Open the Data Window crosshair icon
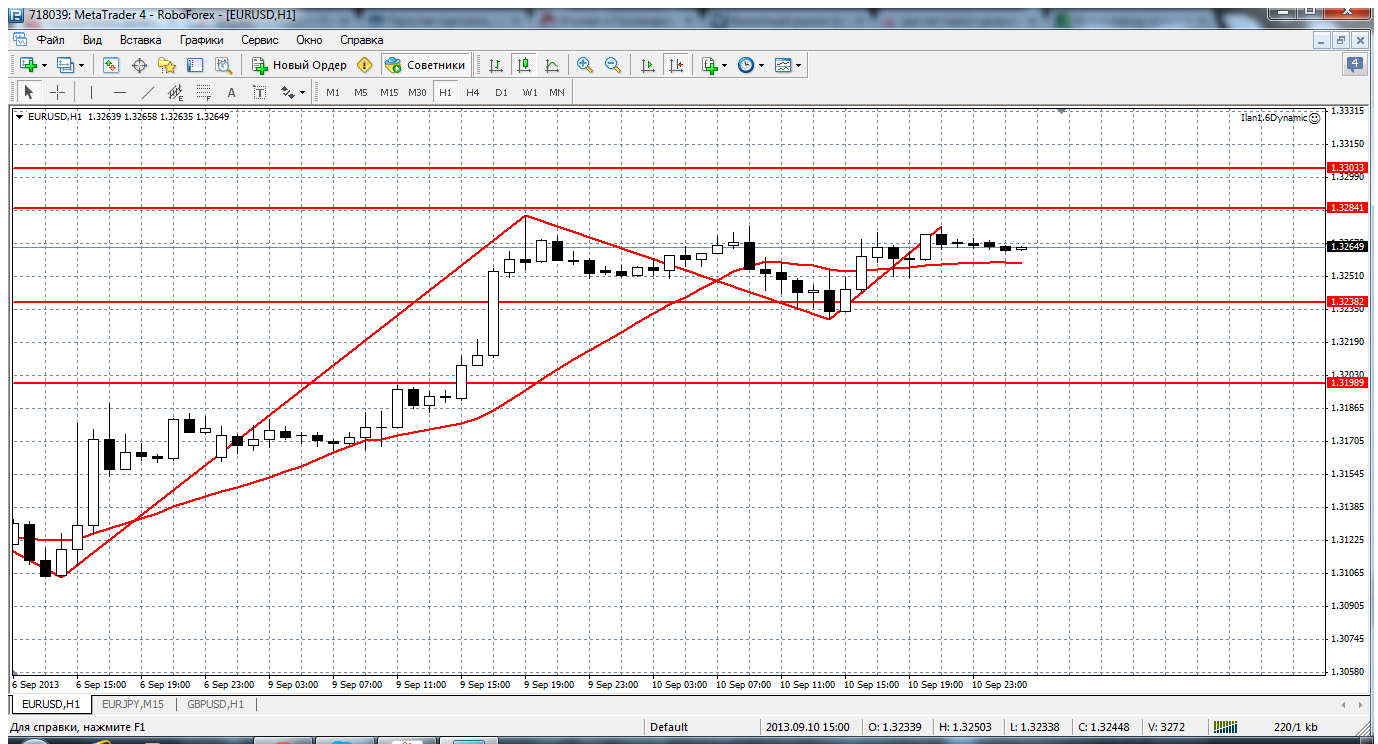Image resolution: width=1378 pixels, height=744 pixels. [x=139, y=65]
